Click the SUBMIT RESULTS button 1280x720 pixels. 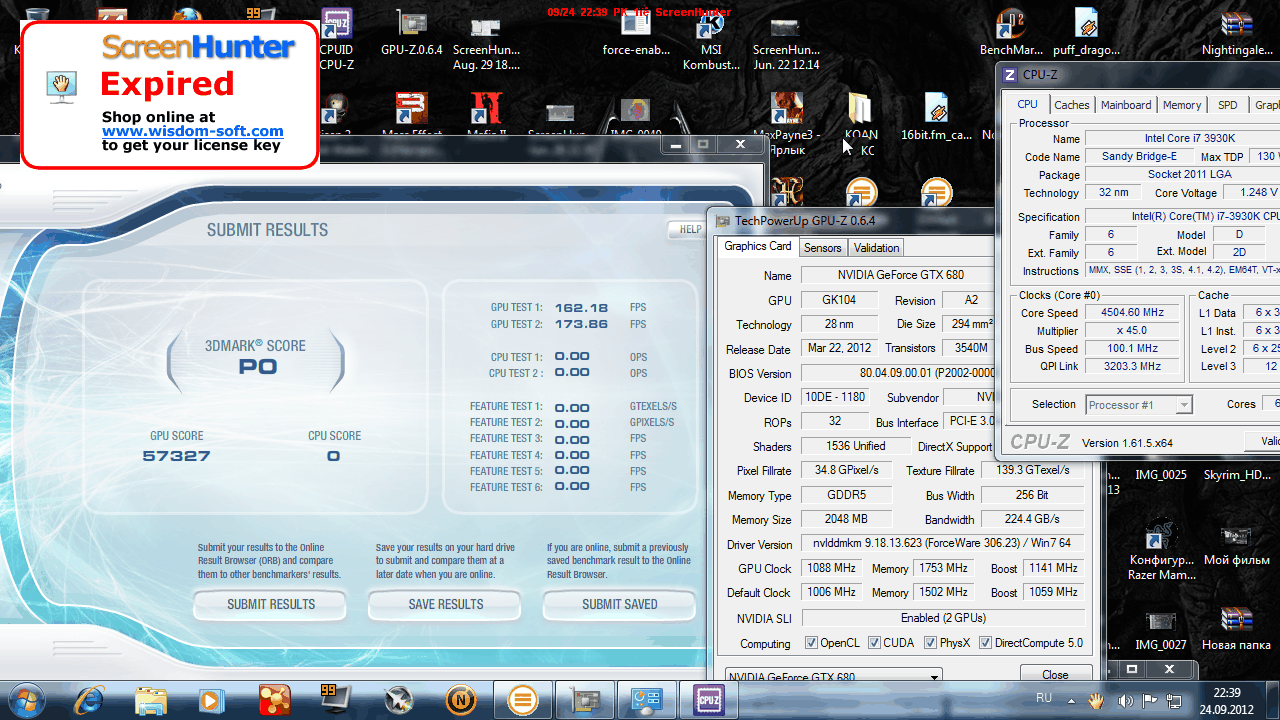click(270, 605)
